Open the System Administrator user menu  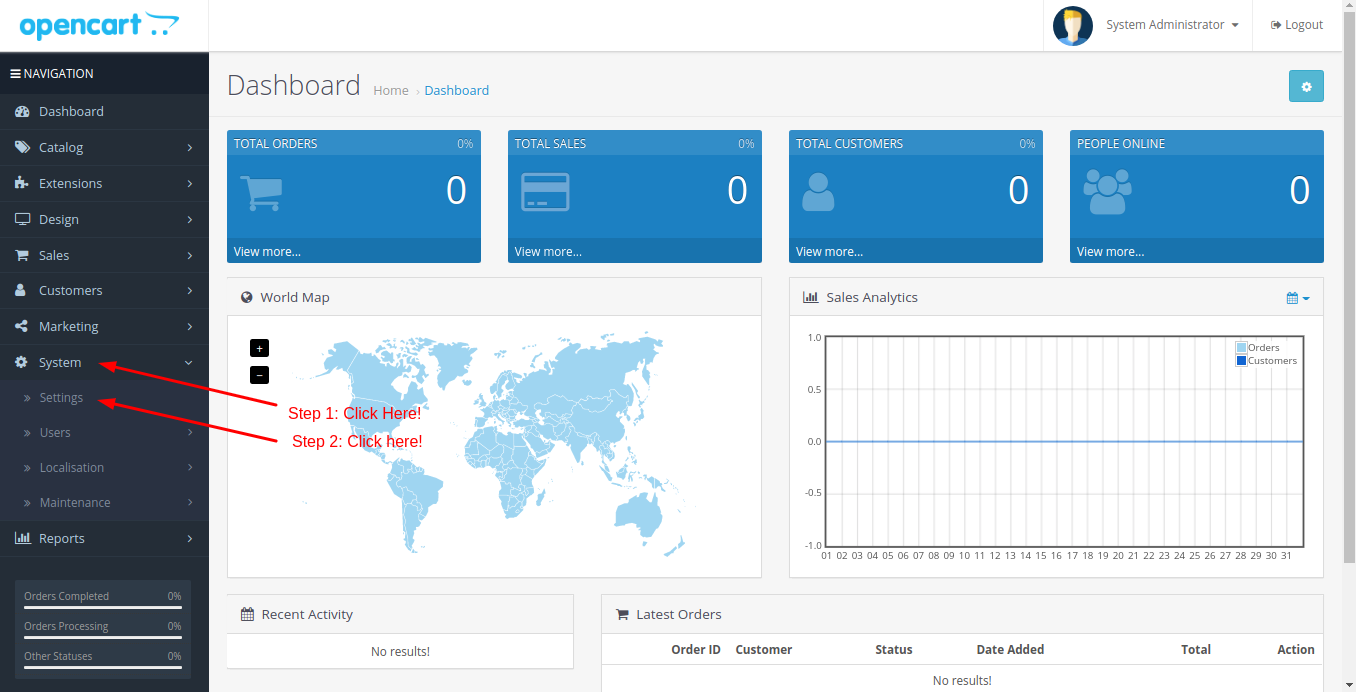(x=1172, y=25)
